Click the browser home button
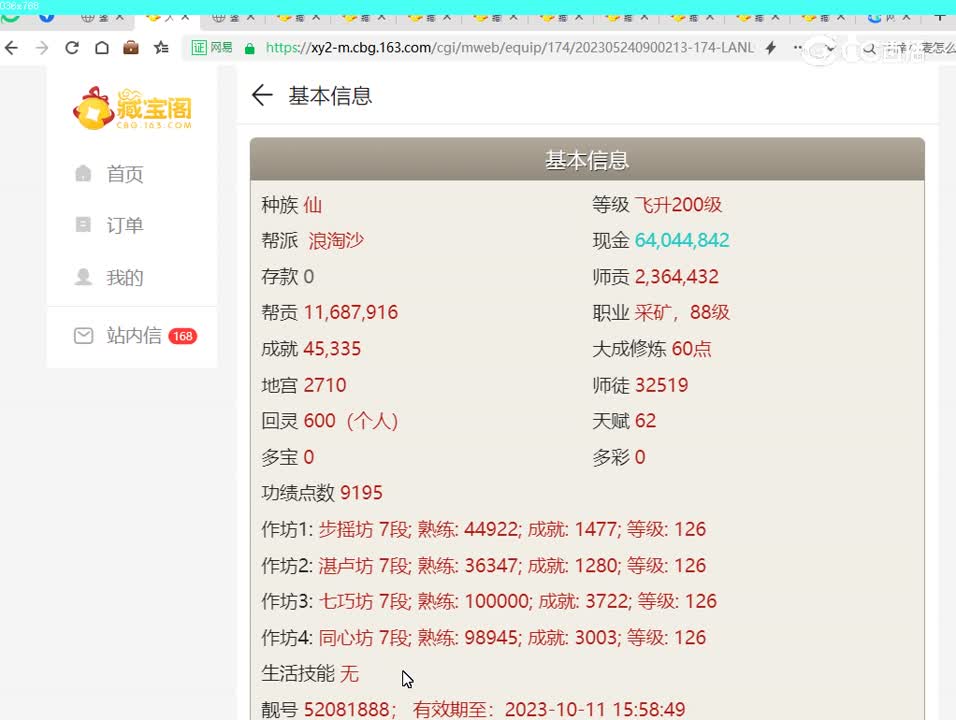The height and width of the screenshot is (720, 956). (102, 48)
